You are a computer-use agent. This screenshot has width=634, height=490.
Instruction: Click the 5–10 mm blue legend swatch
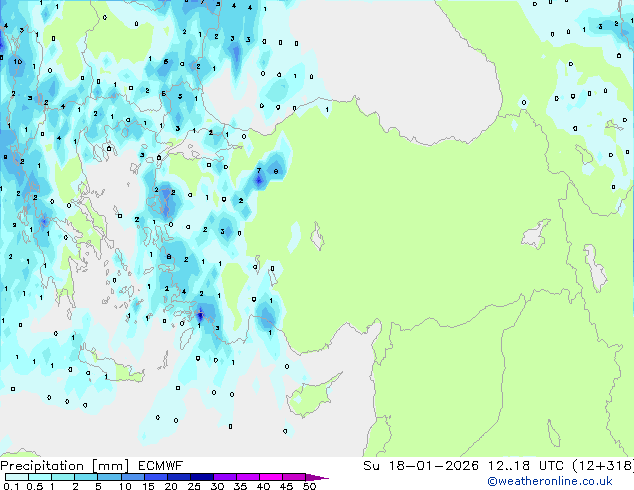(109, 477)
